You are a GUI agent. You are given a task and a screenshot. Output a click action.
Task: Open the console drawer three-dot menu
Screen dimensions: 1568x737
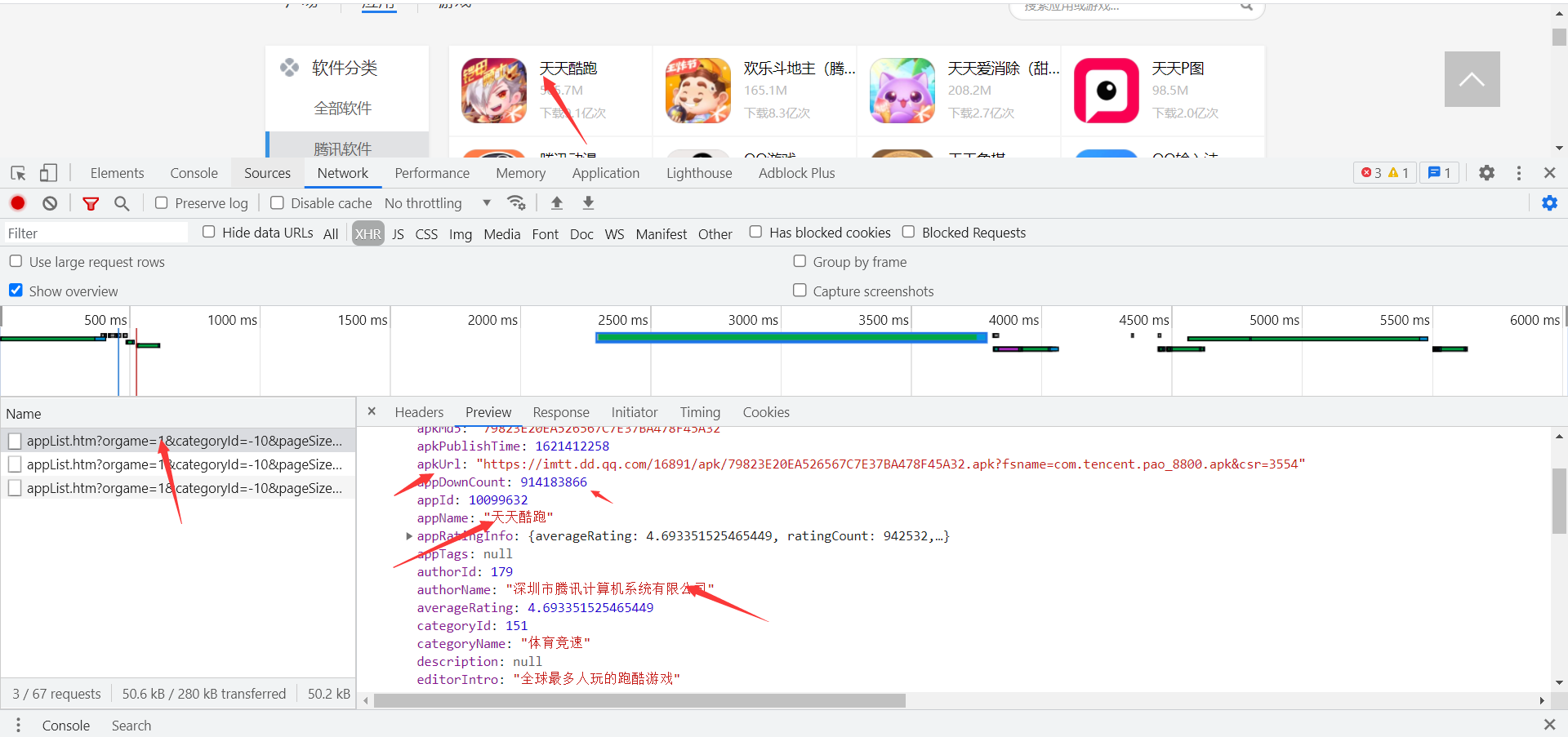coord(18,725)
